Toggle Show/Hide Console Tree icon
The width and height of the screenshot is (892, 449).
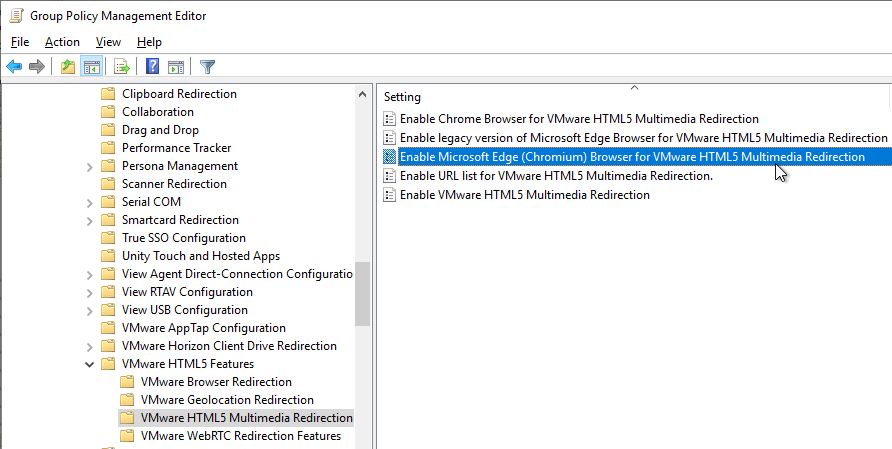coord(92,67)
